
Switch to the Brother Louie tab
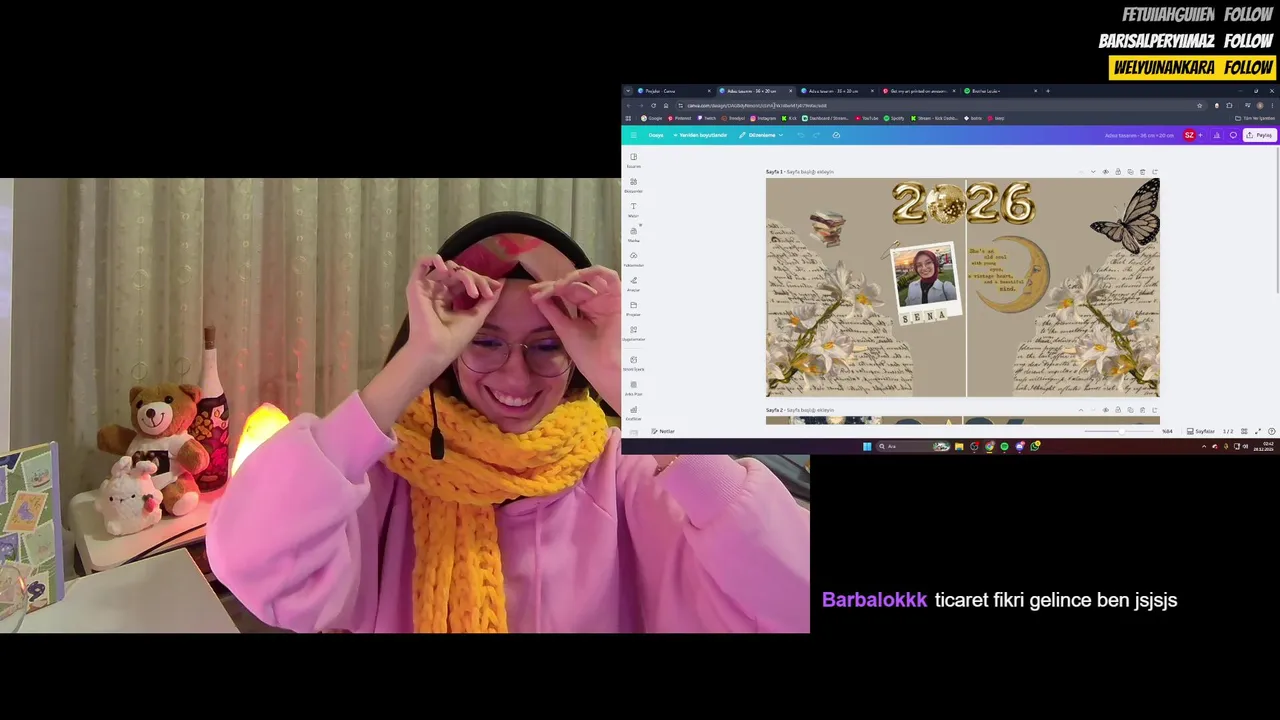pyautogui.click(x=1001, y=91)
